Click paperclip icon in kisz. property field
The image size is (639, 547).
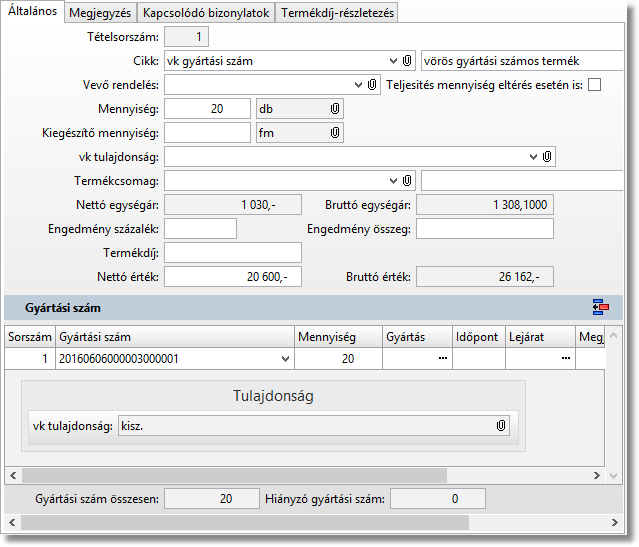(x=500, y=426)
